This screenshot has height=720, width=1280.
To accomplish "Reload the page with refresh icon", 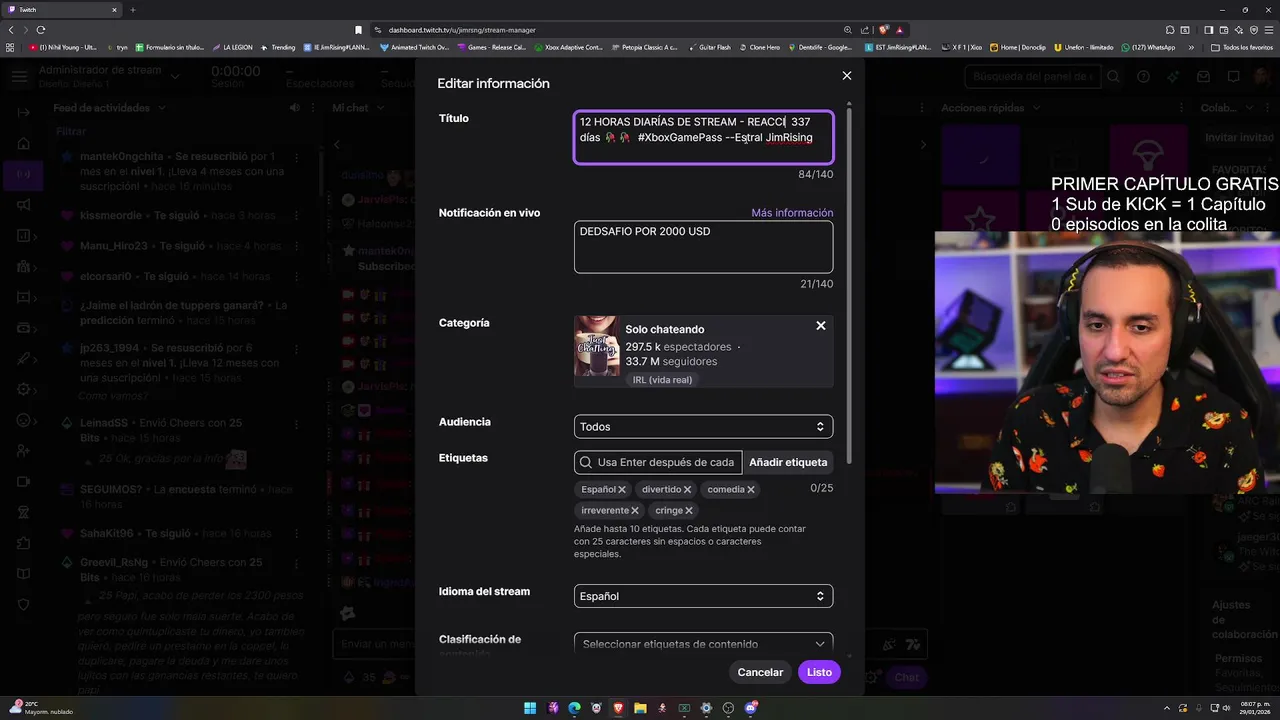I will coord(41,30).
